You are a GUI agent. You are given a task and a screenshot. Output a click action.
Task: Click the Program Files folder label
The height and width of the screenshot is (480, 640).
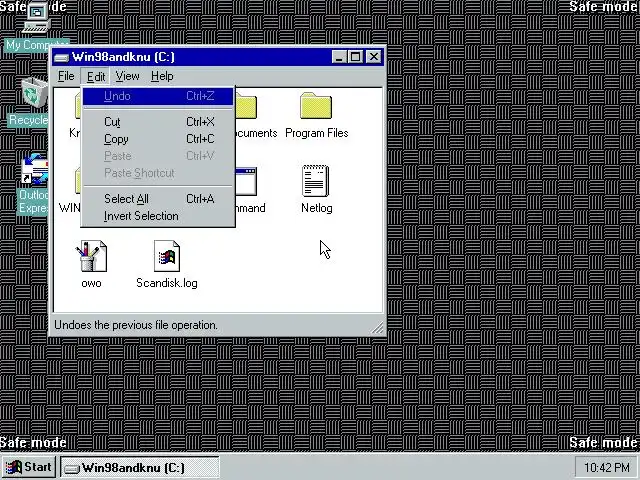(x=317, y=133)
